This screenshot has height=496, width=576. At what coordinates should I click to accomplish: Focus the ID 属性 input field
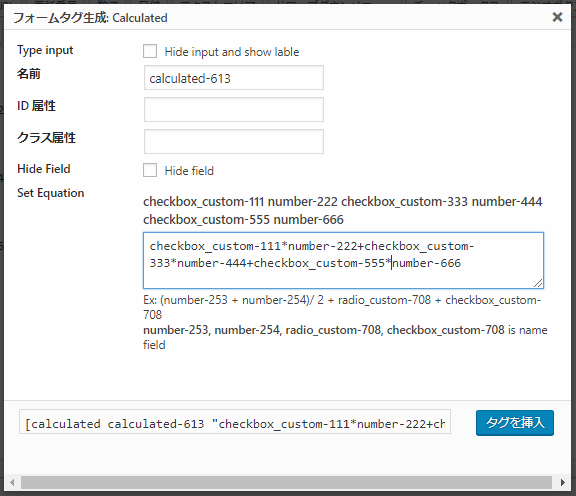click(234, 109)
